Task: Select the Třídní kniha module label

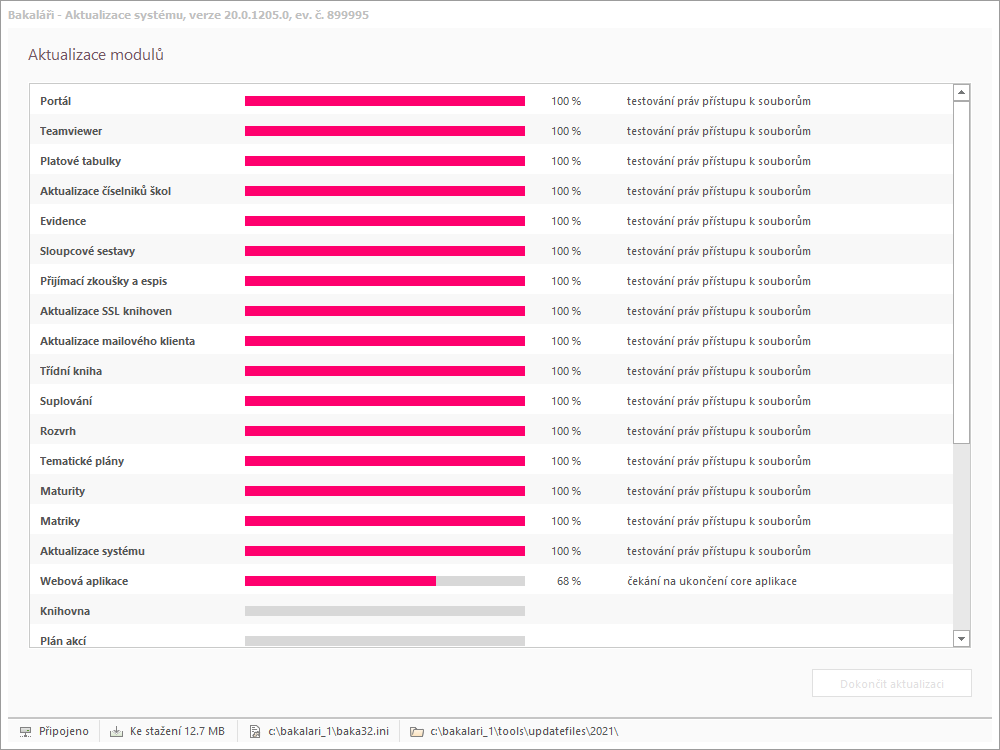Action: (70, 371)
